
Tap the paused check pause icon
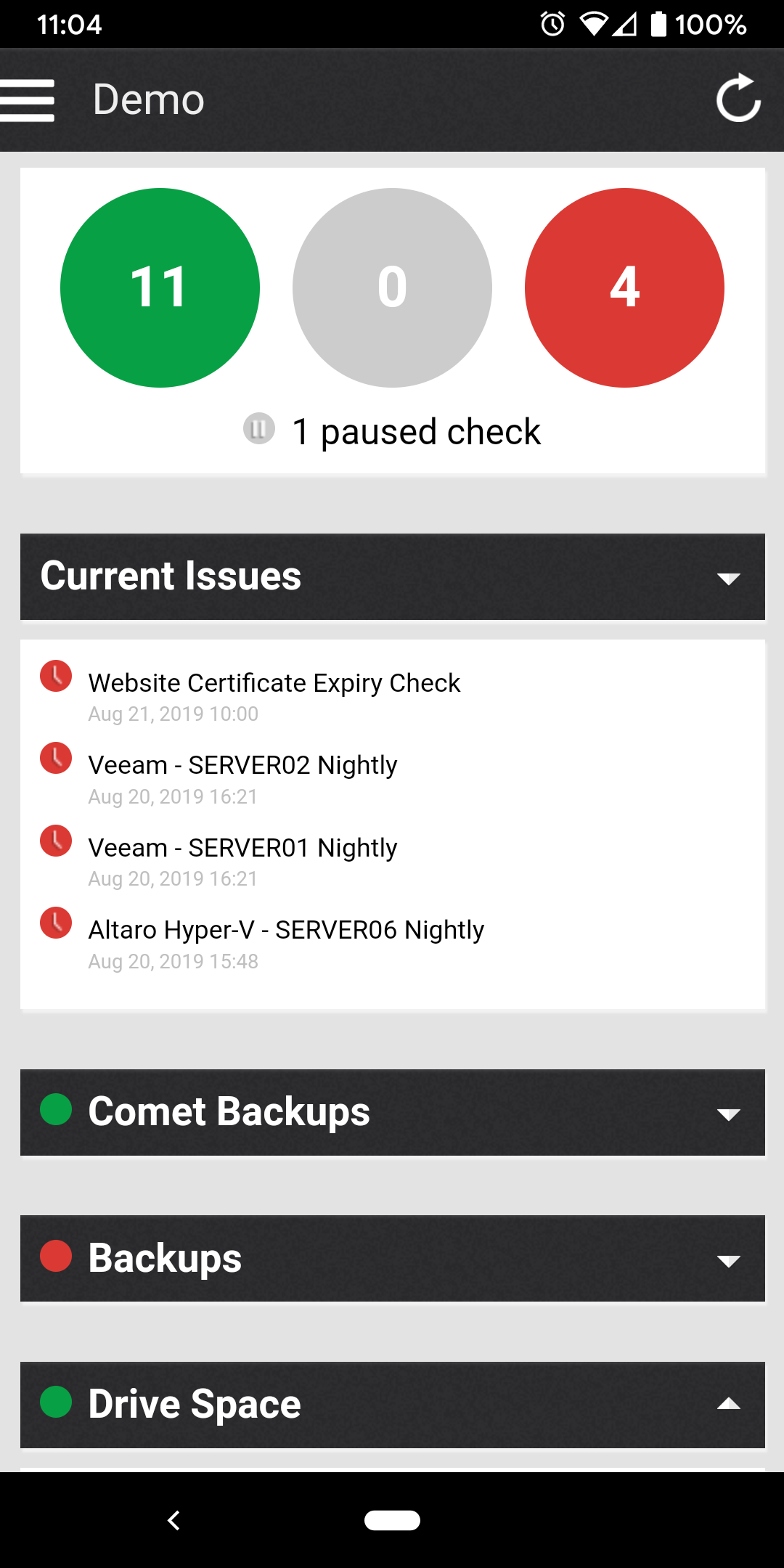coord(259,429)
